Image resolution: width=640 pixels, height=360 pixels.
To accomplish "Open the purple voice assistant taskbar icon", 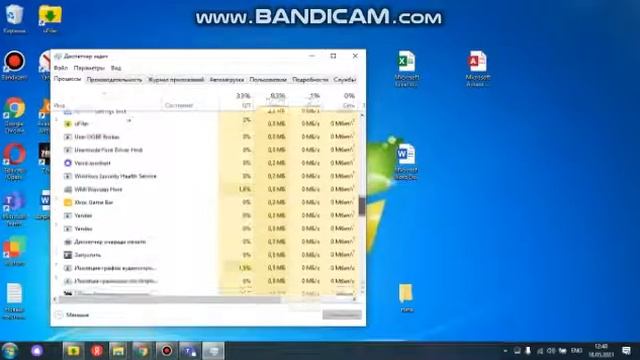I will coord(37,351).
